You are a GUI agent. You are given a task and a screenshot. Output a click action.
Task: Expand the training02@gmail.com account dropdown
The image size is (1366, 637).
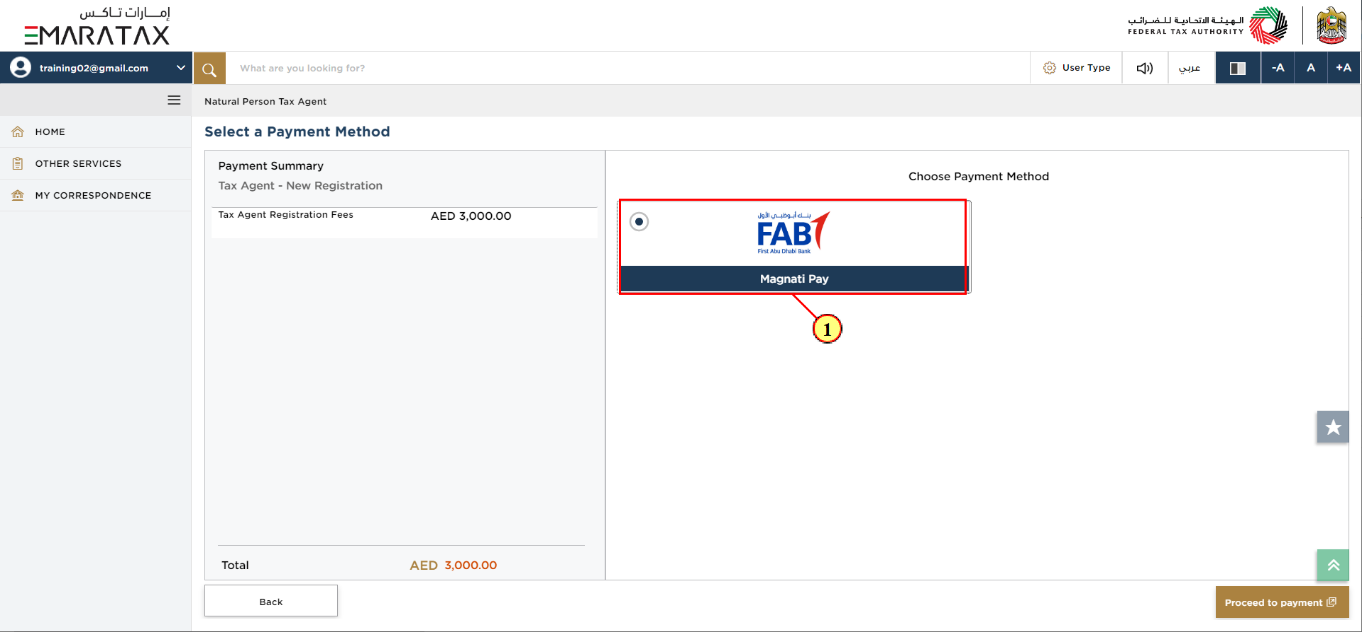(180, 68)
